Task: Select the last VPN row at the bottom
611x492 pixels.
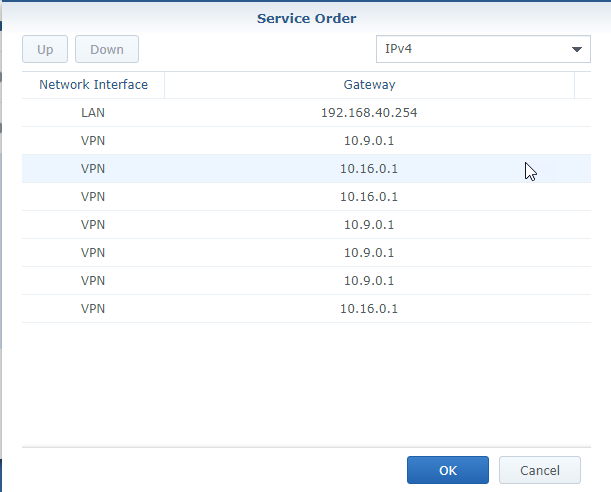Action: 93,309
